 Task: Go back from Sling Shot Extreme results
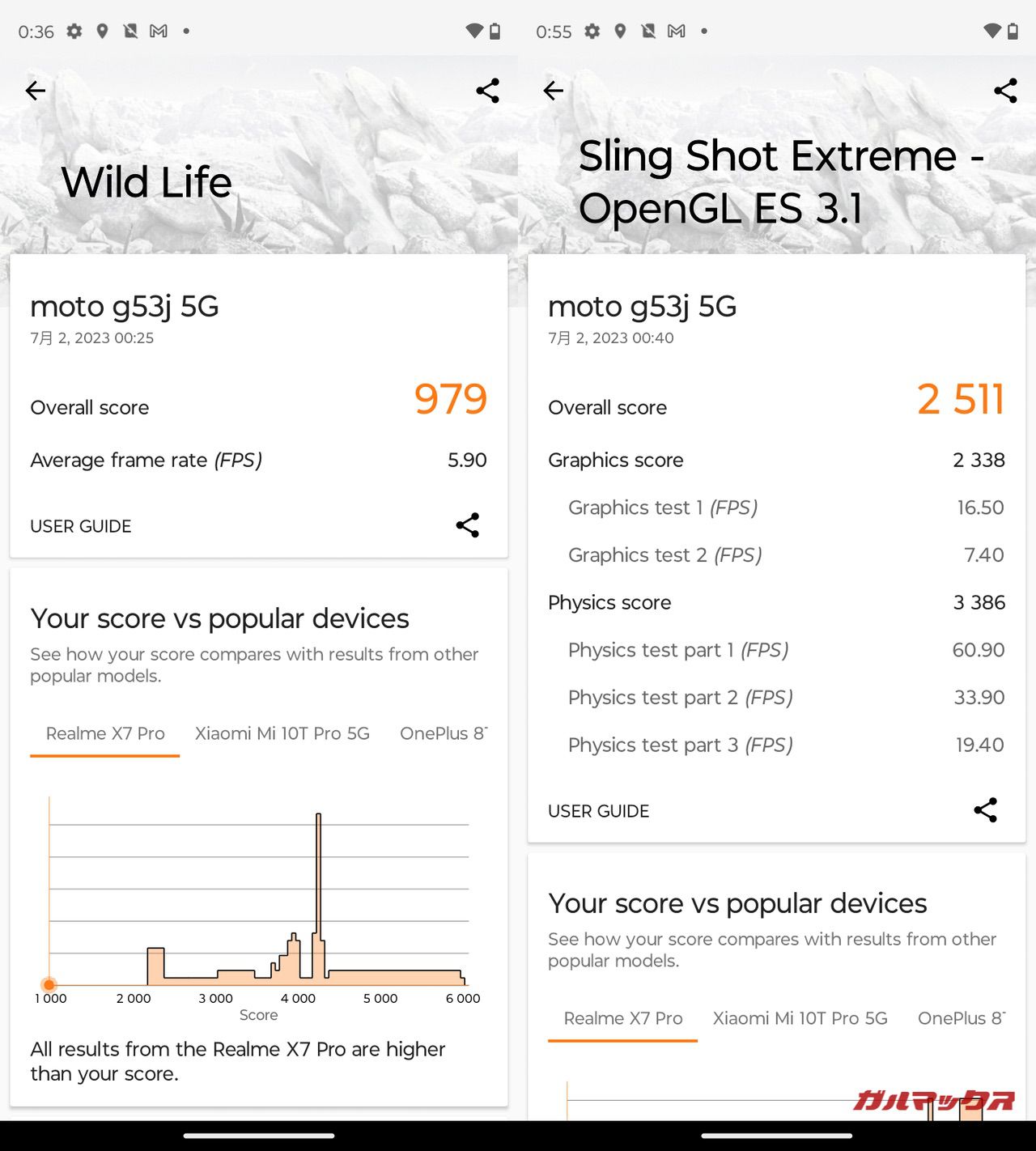pyautogui.click(x=554, y=91)
